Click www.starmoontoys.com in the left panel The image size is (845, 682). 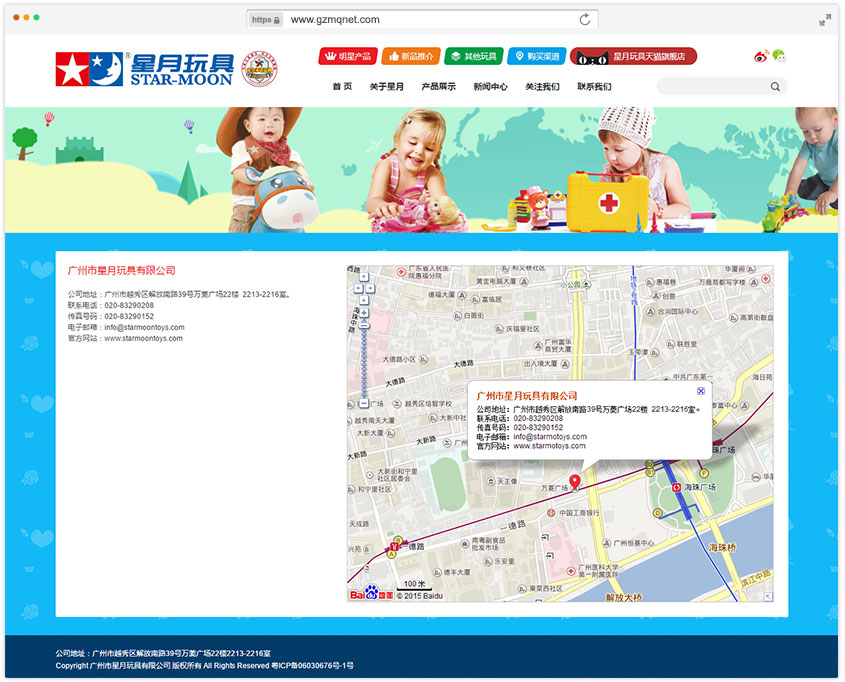point(143,338)
